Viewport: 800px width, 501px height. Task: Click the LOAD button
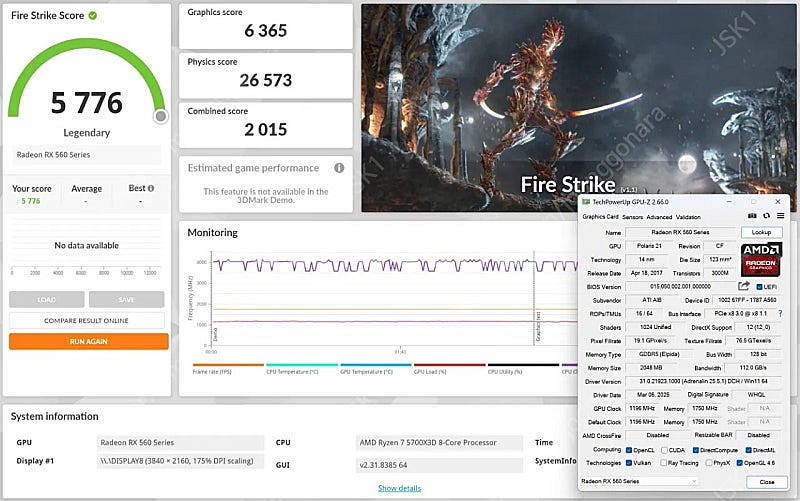pos(46,299)
